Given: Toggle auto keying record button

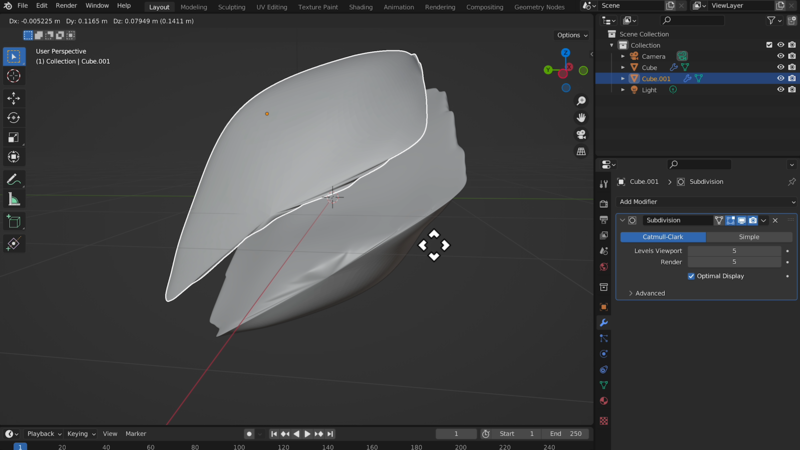Looking at the screenshot, I should (x=249, y=434).
